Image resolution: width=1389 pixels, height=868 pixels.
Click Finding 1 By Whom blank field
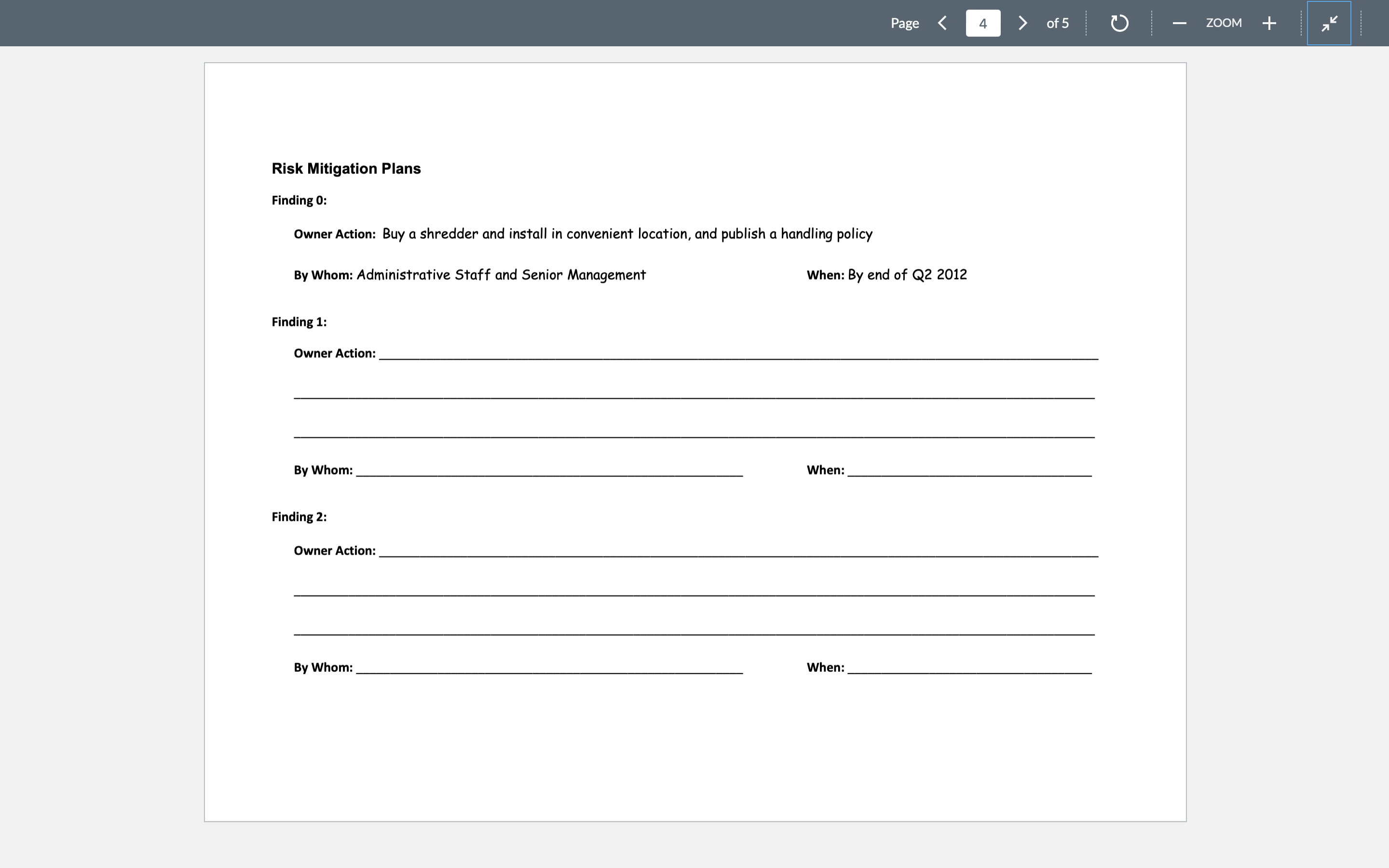549,470
